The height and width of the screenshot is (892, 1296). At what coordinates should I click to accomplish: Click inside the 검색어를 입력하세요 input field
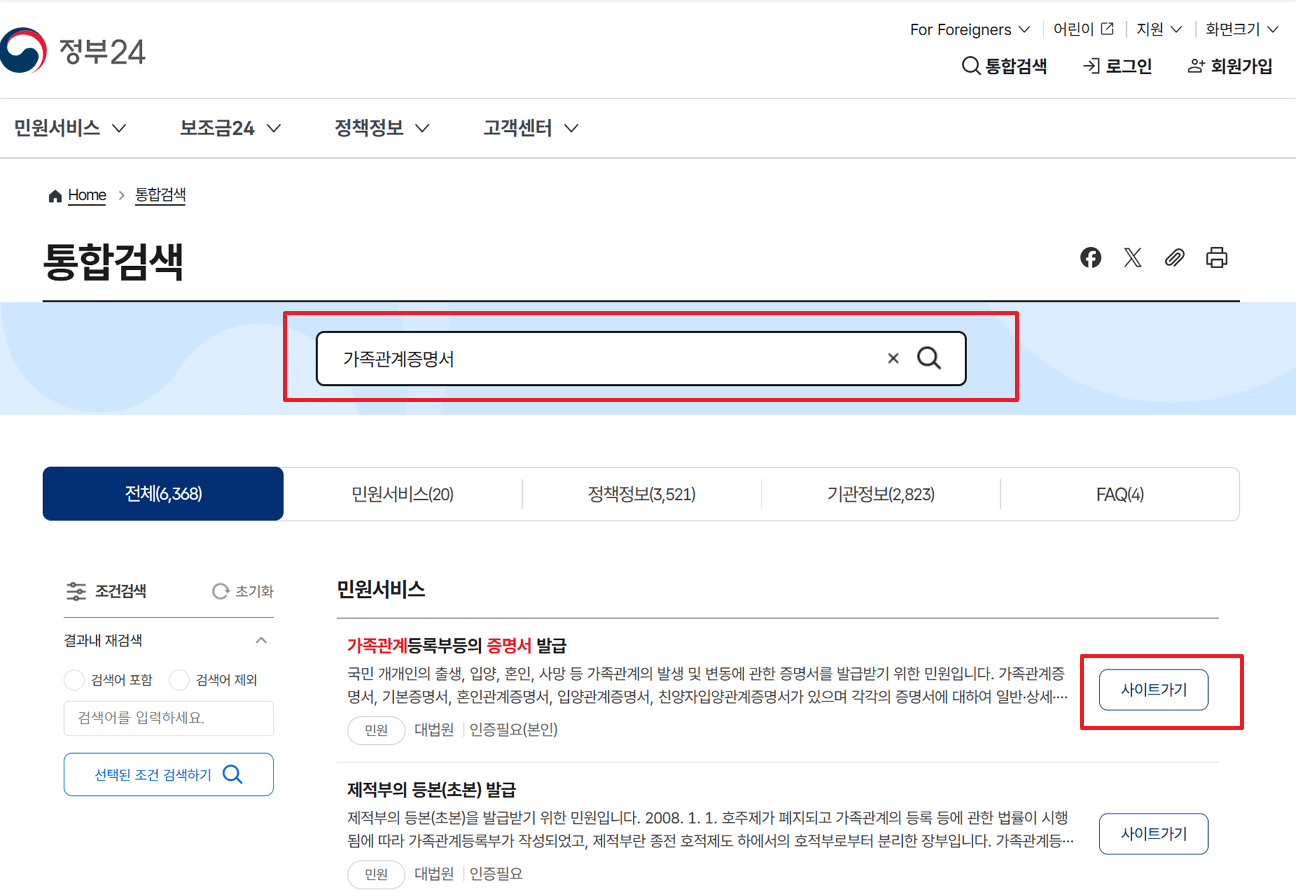pyautogui.click(x=168, y=718)
